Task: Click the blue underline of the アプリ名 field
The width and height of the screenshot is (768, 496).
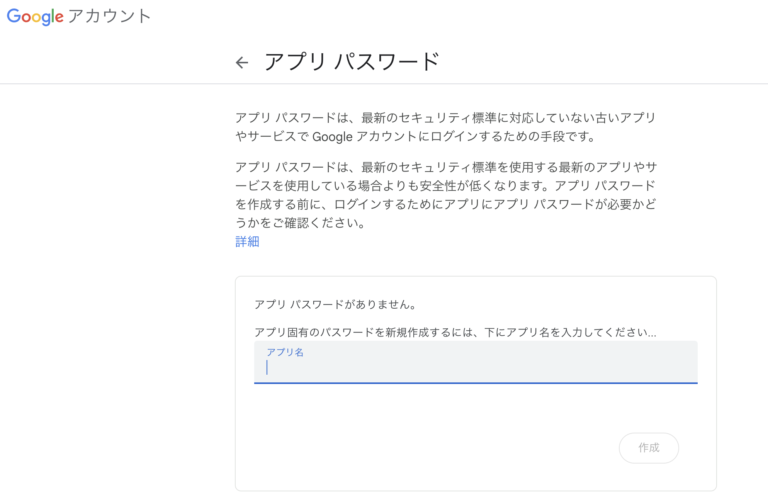Action: coord(476,382)
